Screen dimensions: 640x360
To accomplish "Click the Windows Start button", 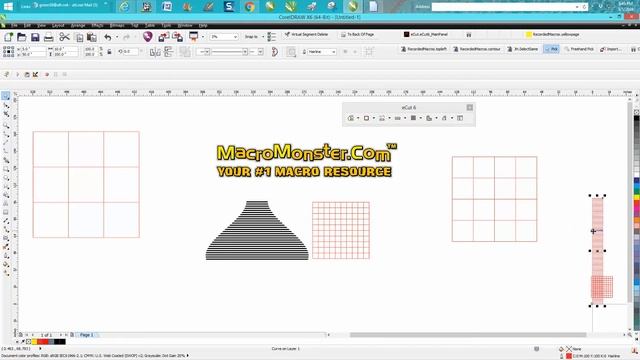I will pos(8,6).
